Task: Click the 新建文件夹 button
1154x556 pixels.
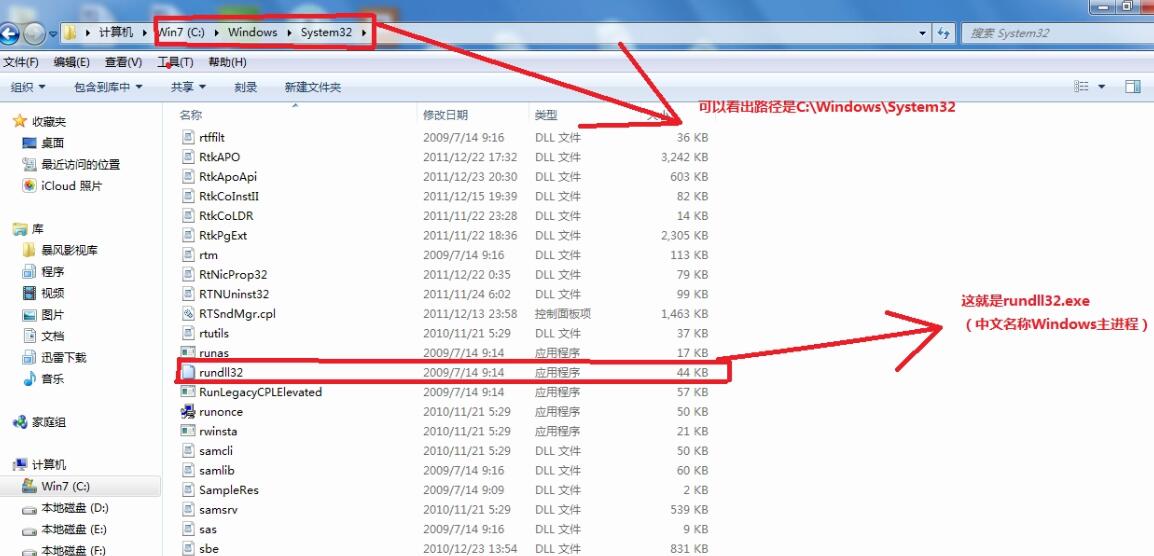Action: click(x=312, y=87)
